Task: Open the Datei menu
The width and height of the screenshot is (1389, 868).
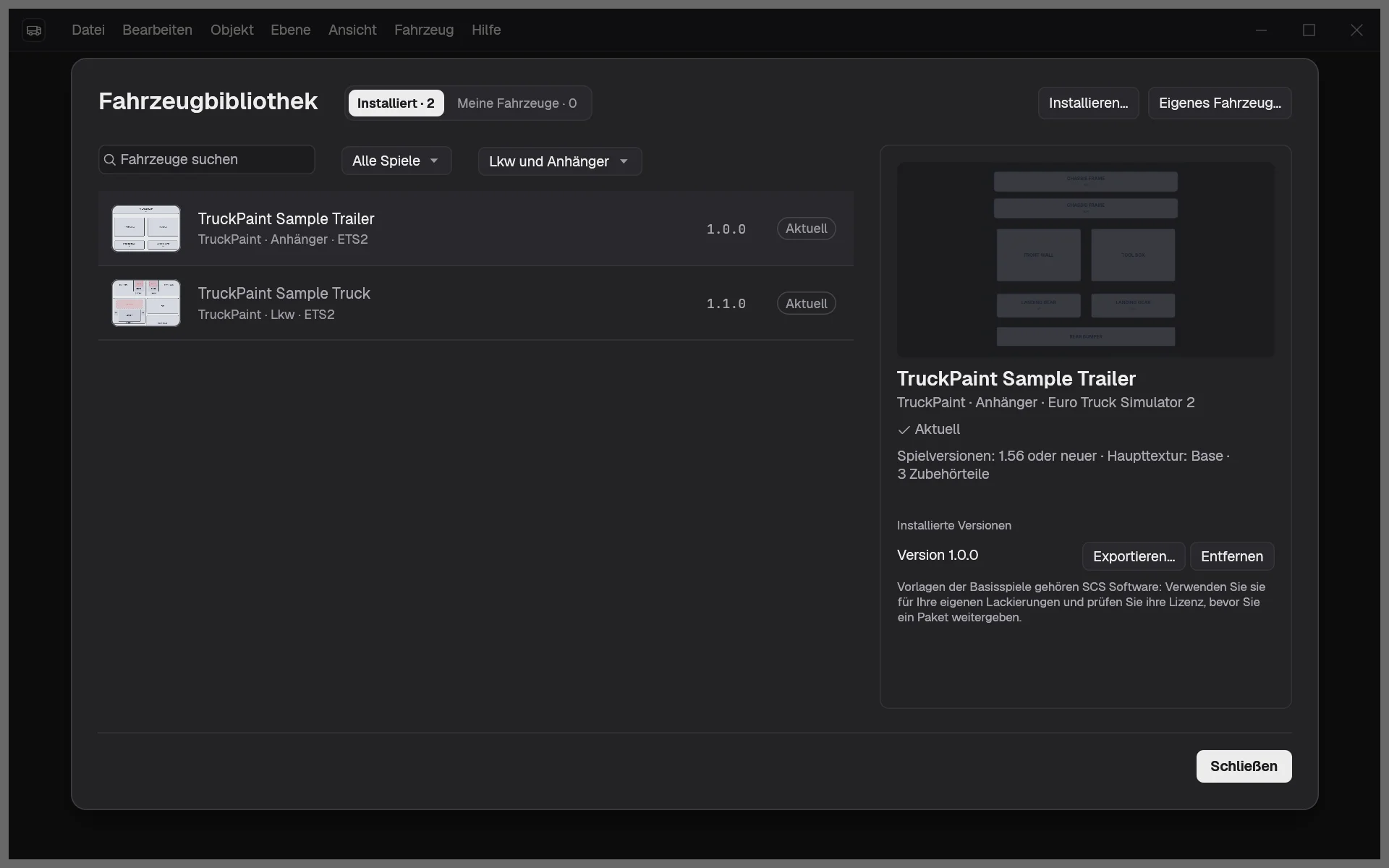Action: click(x=88, y=30)
